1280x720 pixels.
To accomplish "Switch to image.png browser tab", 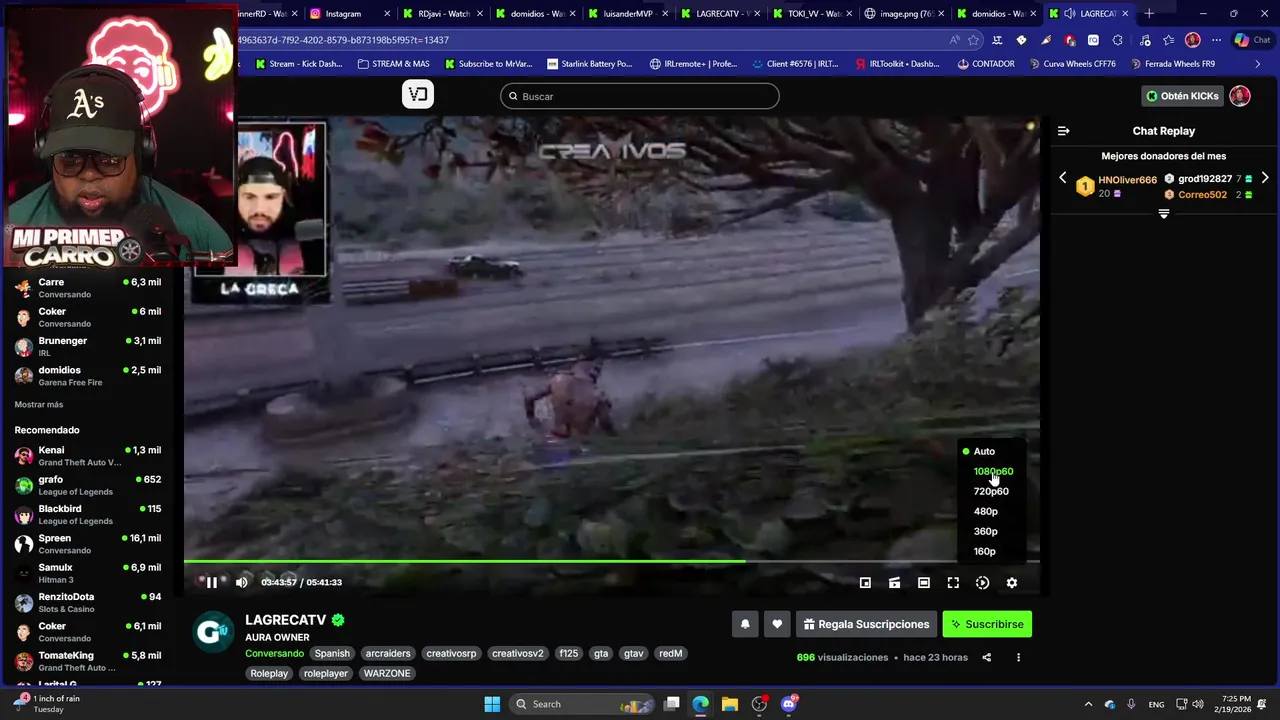I will pyautogui.click(x=904, y=14).
